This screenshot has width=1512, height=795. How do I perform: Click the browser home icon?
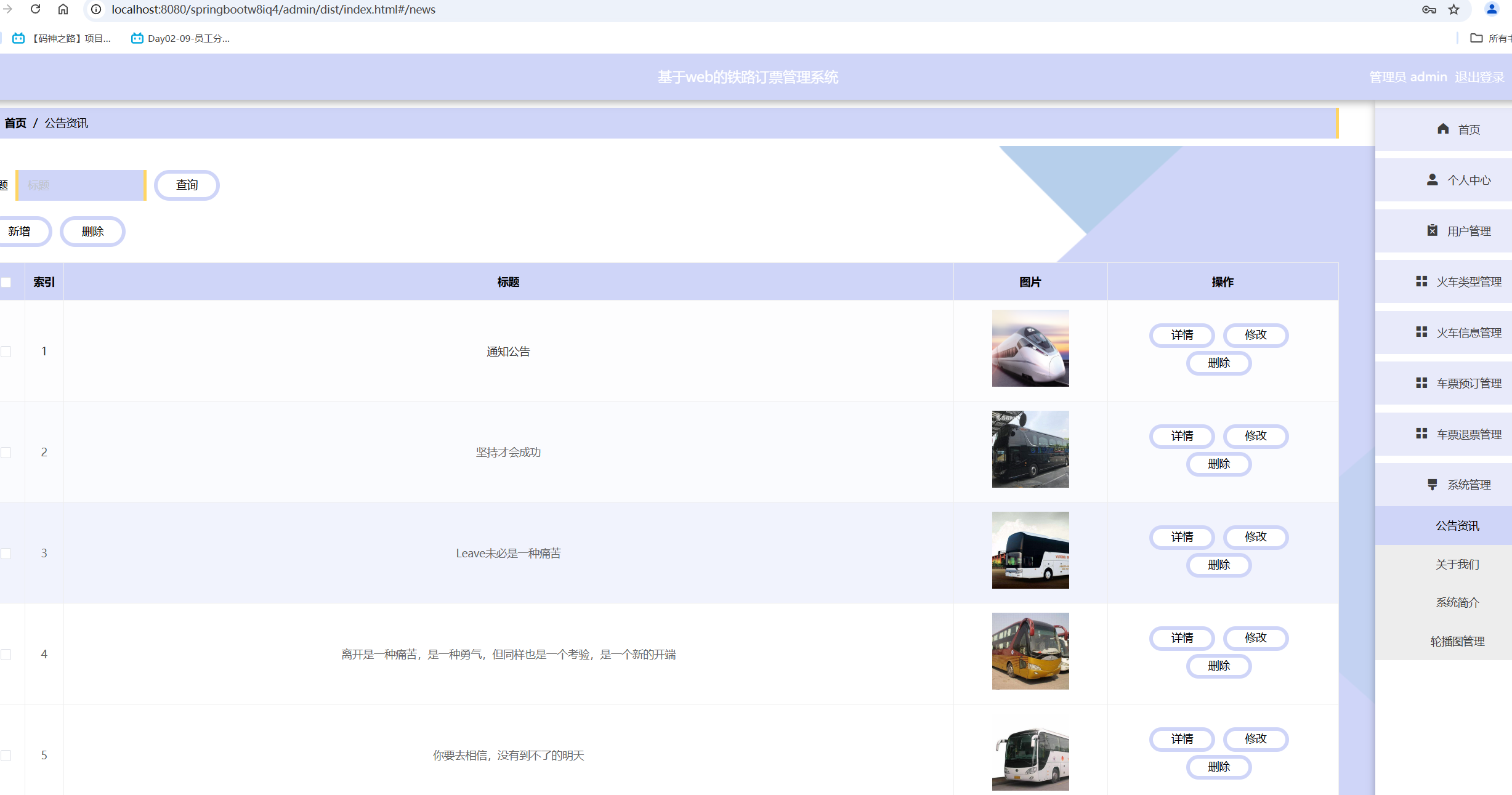pos(63,9)
